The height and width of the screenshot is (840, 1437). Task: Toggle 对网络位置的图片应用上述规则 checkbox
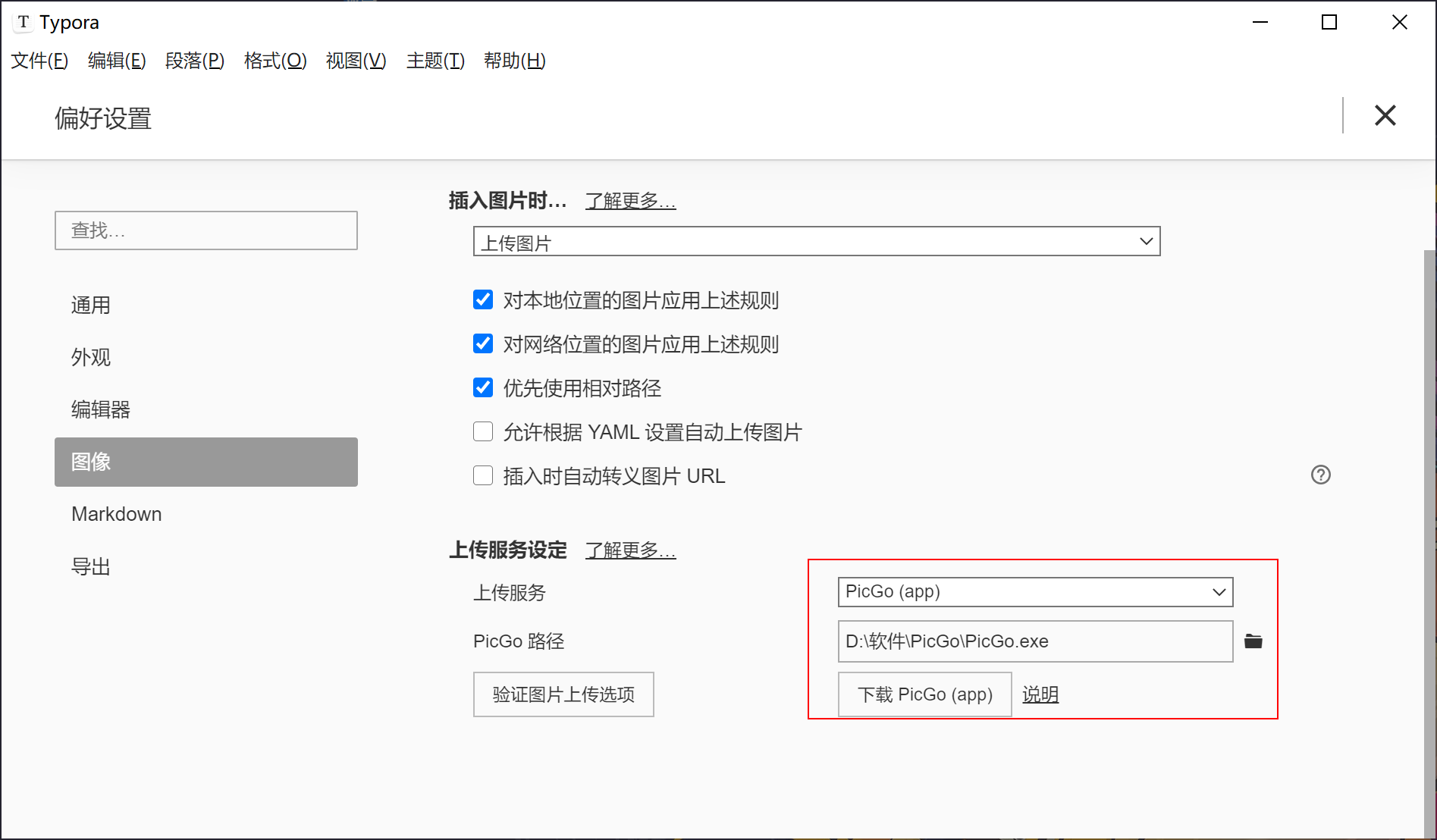coord(483,344)
